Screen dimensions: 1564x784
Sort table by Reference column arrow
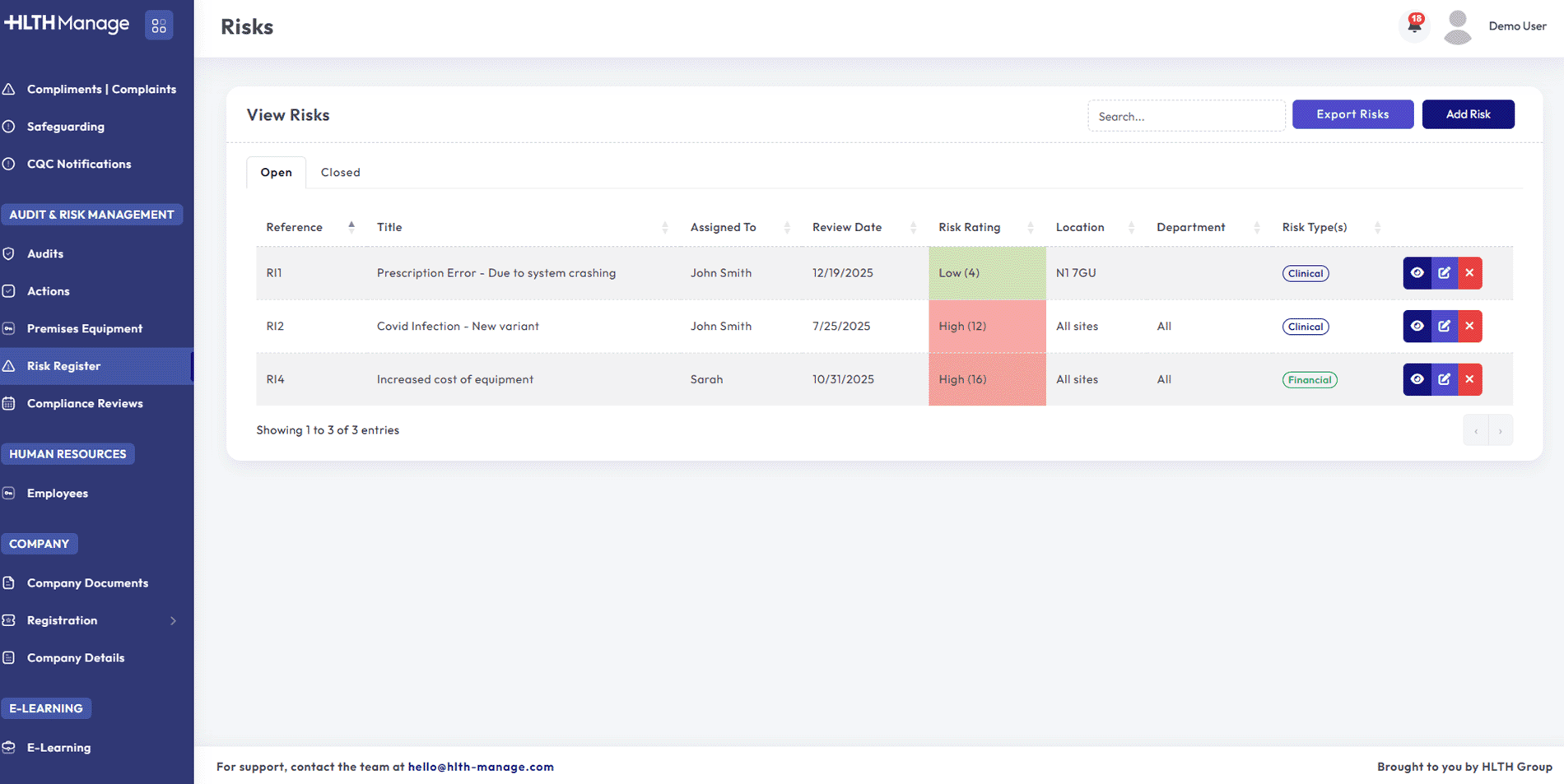coord(351,227)
